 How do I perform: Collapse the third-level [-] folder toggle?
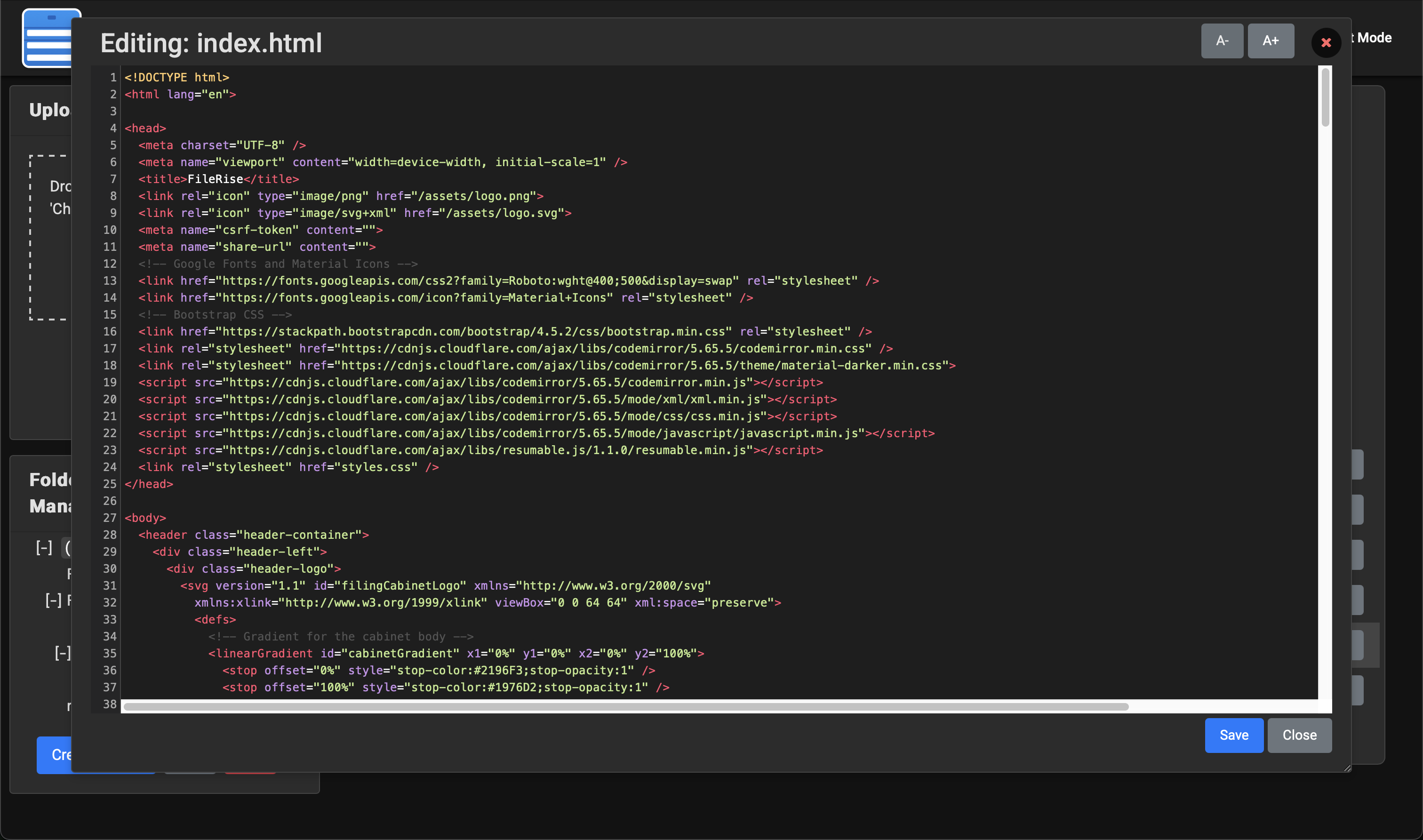pos(62,653)
